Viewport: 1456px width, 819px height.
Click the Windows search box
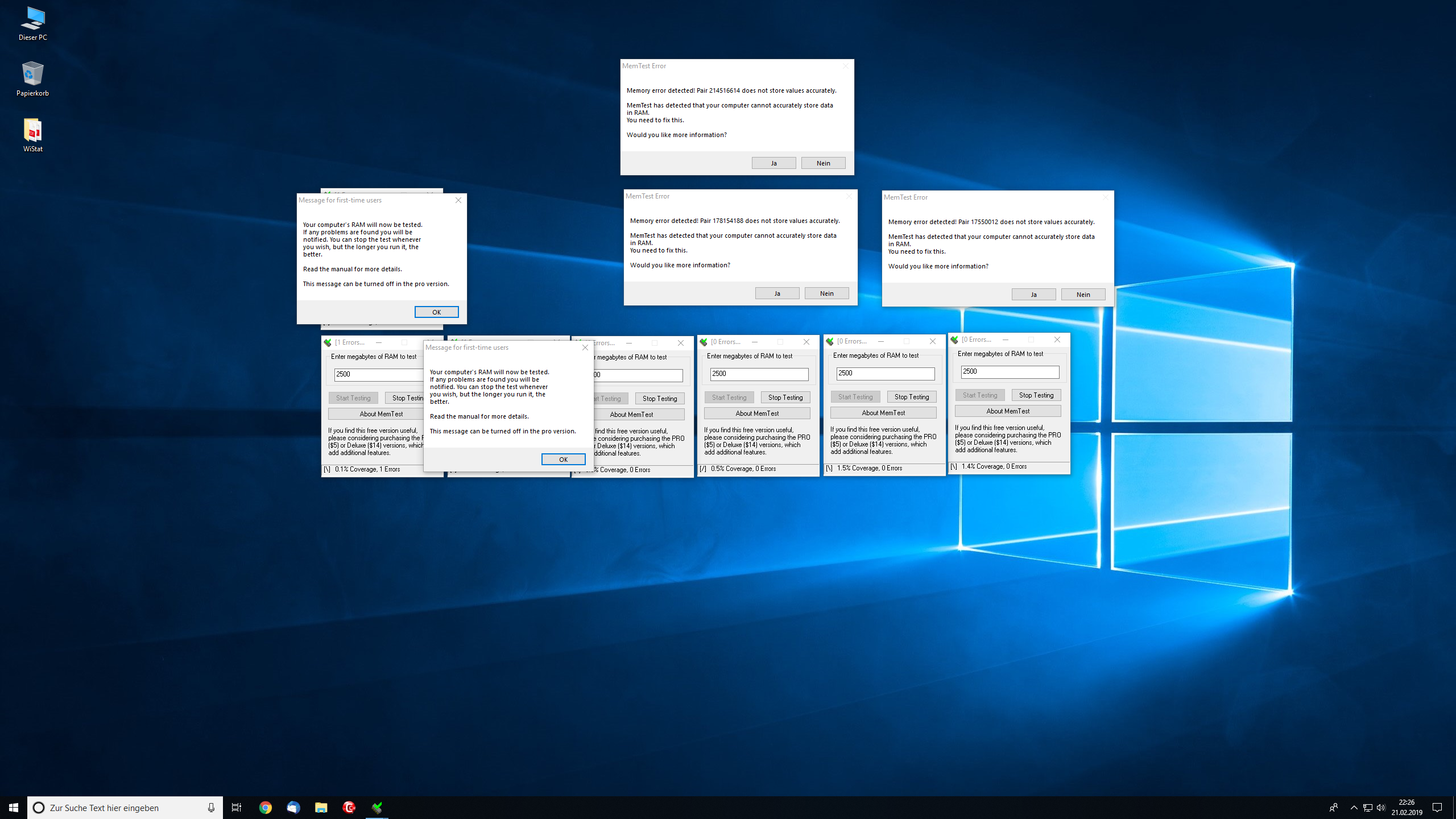click(x=125, y=808)
